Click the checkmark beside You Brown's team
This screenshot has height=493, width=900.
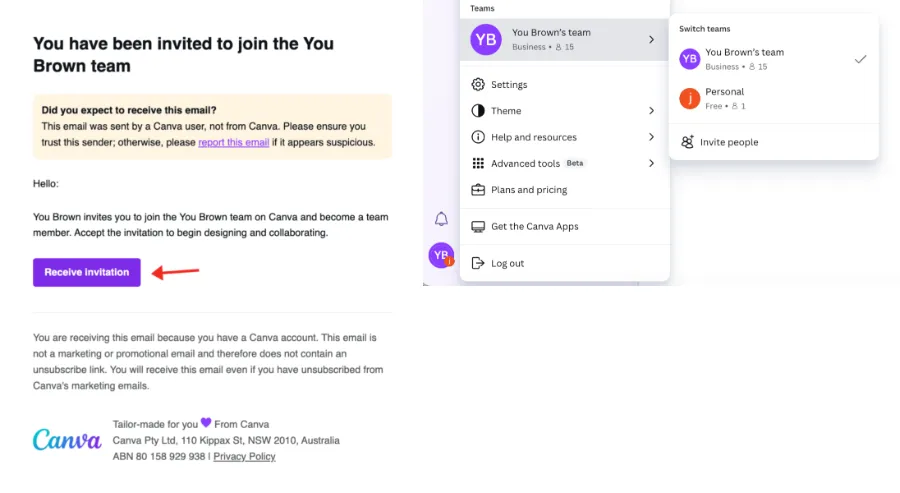(x=860, y=59)
